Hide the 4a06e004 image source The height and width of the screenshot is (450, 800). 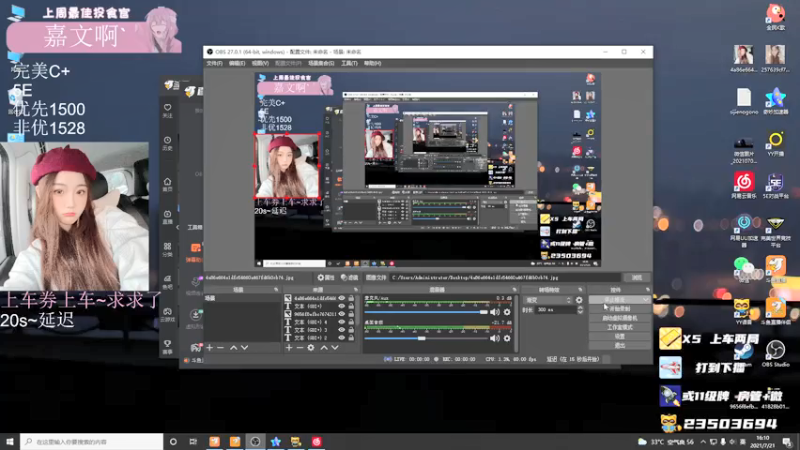[x=342, y=298]
